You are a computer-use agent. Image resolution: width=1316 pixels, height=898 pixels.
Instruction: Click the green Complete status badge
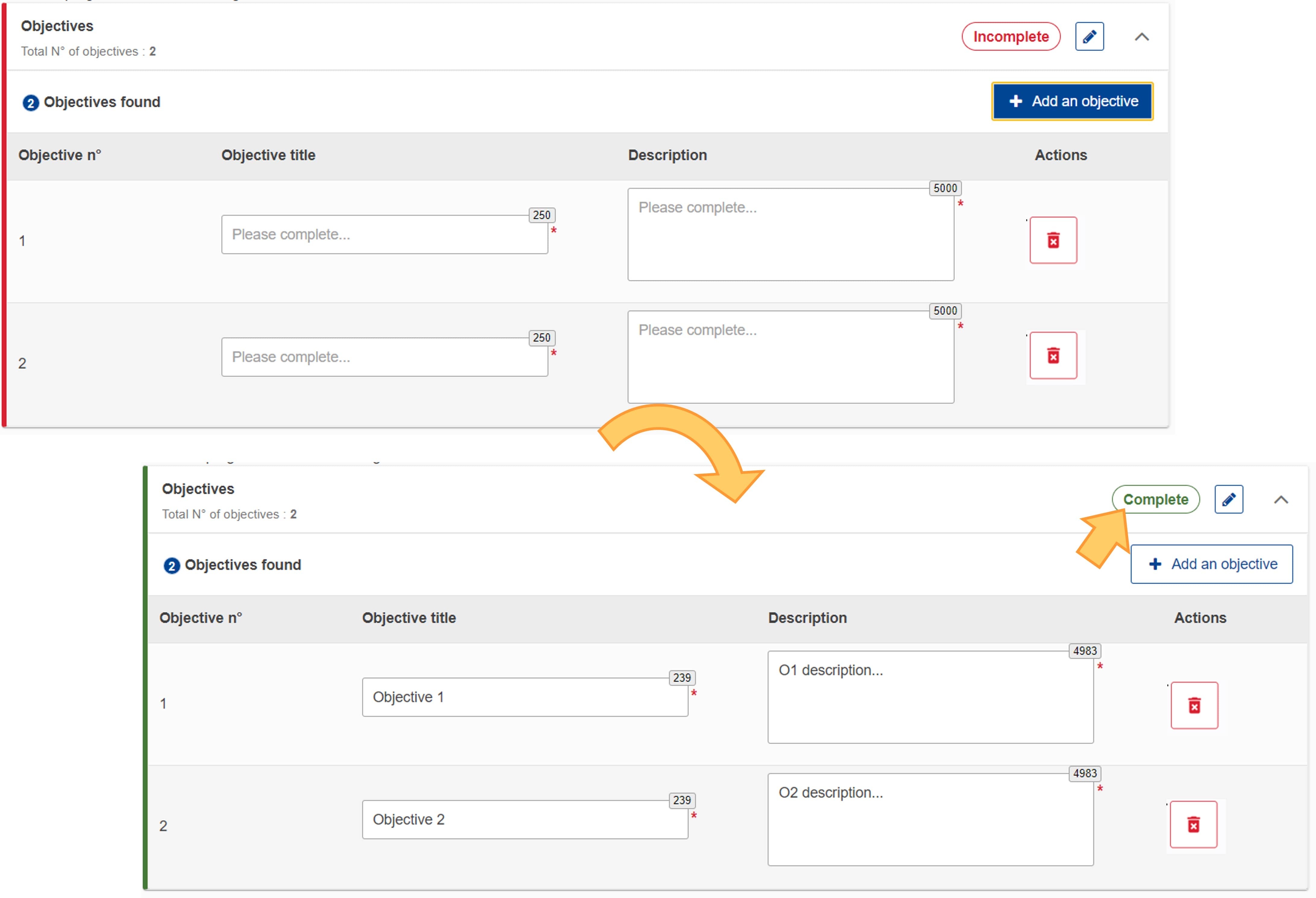(x=1156, y=499)
